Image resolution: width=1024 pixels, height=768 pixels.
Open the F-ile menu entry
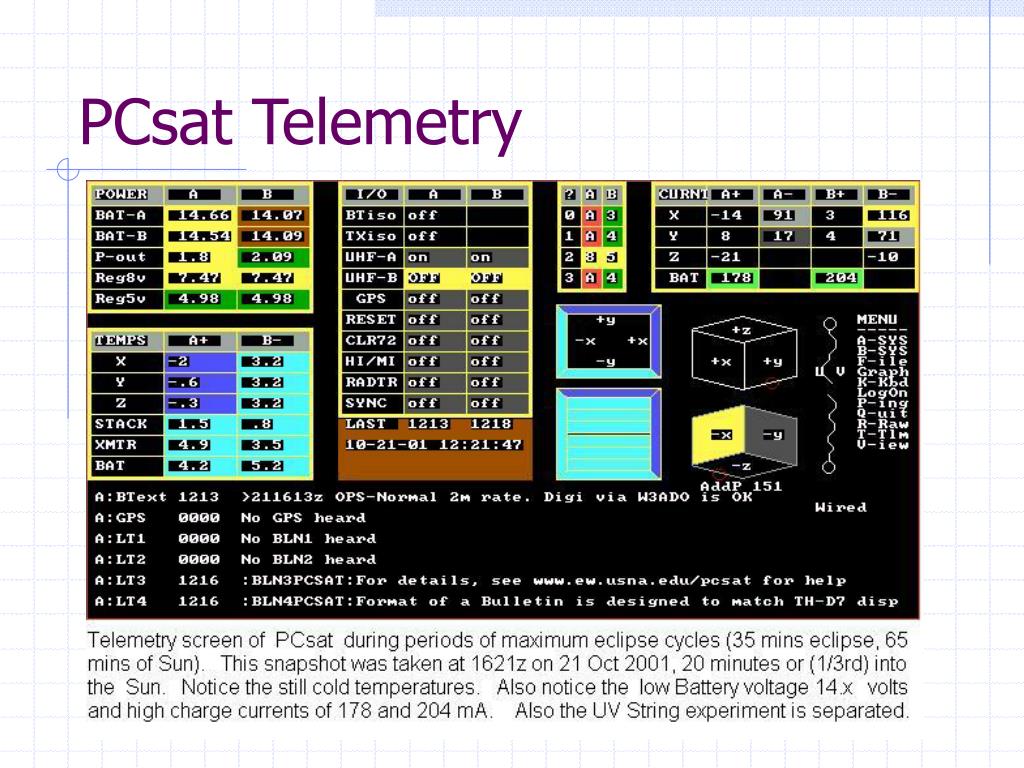(x=882, y=361)
